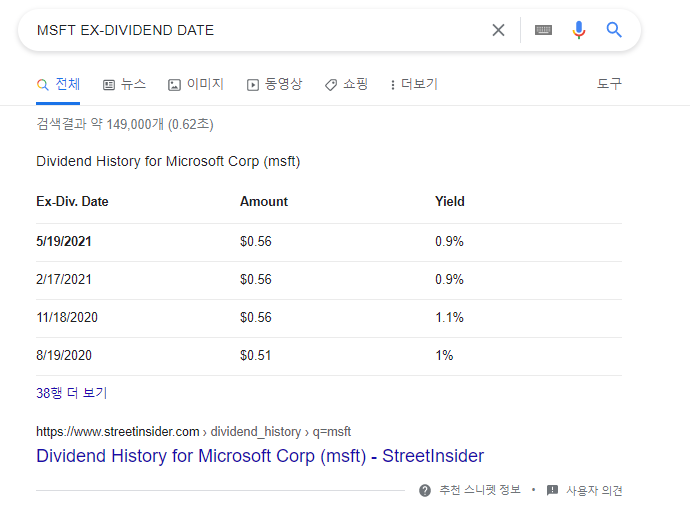
Task: Click the $0.56 amount in the 5/19/2021 row
Action: pyautogui.click(x=256, y=241)
